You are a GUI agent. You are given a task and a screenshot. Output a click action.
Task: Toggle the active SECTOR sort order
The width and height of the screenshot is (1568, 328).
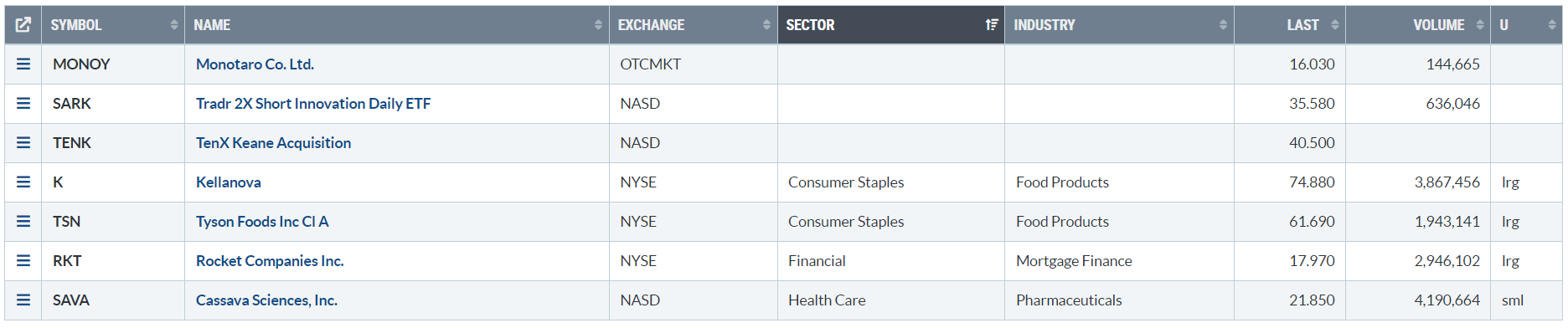pos(891,25)
